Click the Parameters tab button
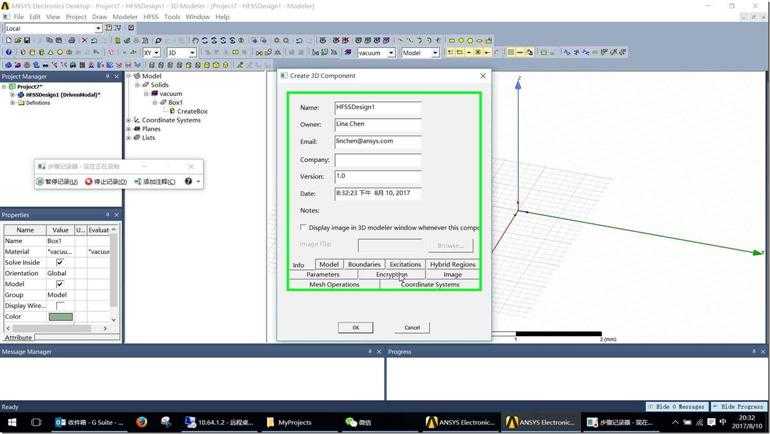 (323, 274)
